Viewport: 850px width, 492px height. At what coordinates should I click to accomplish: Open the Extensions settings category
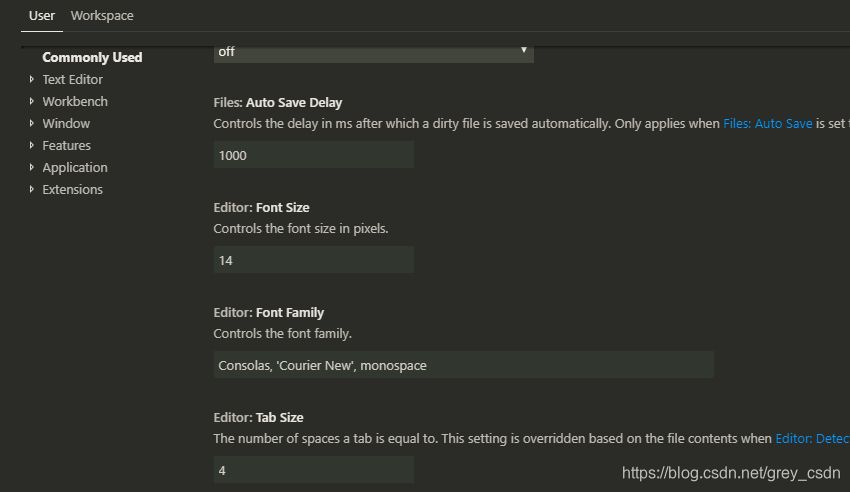[x=72, y=190]
